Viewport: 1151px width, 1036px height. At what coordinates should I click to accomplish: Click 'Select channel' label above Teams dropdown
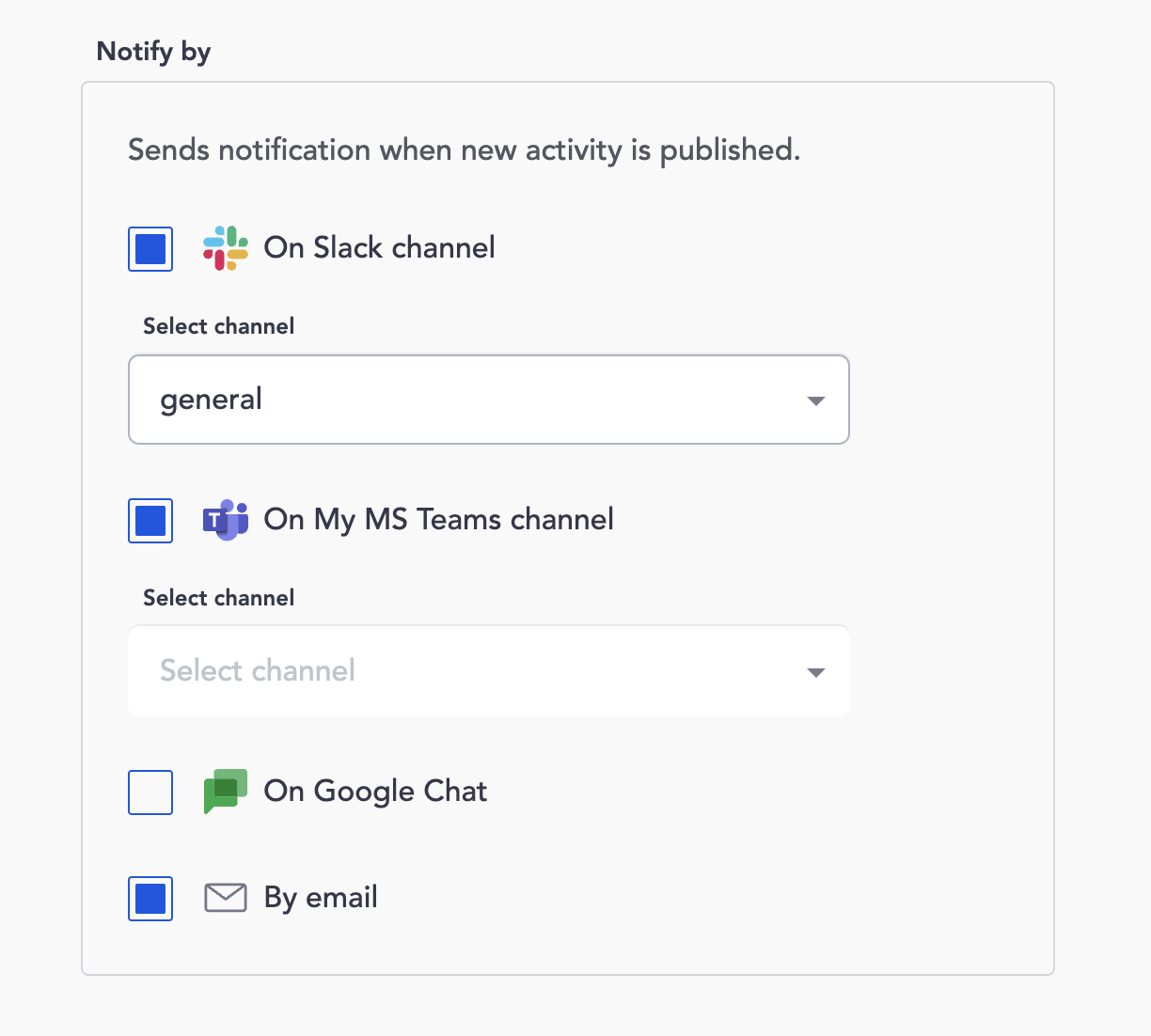(x=218, y=598)
